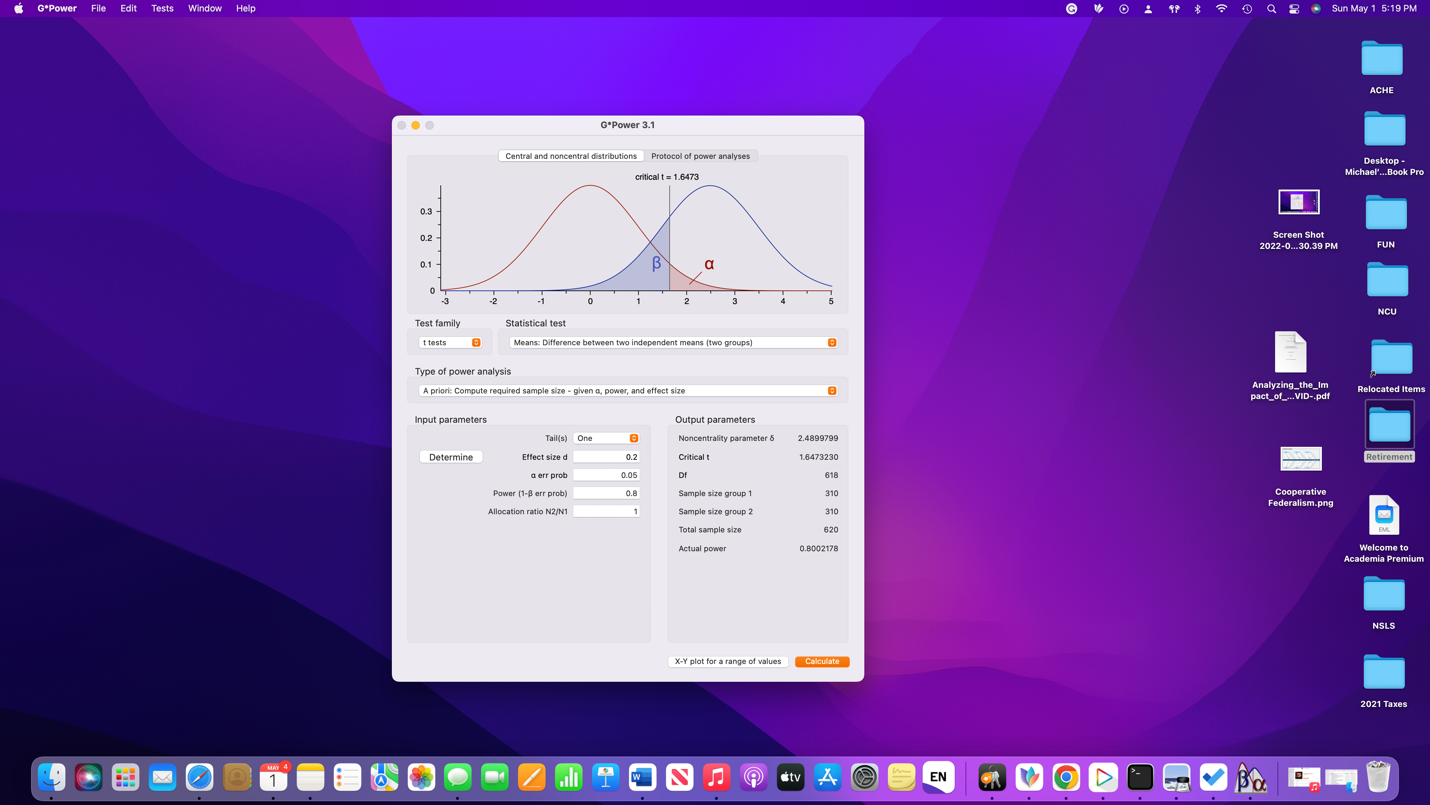
Task: Open the G*Power app icon in Dock
Action: [1251, 777]
